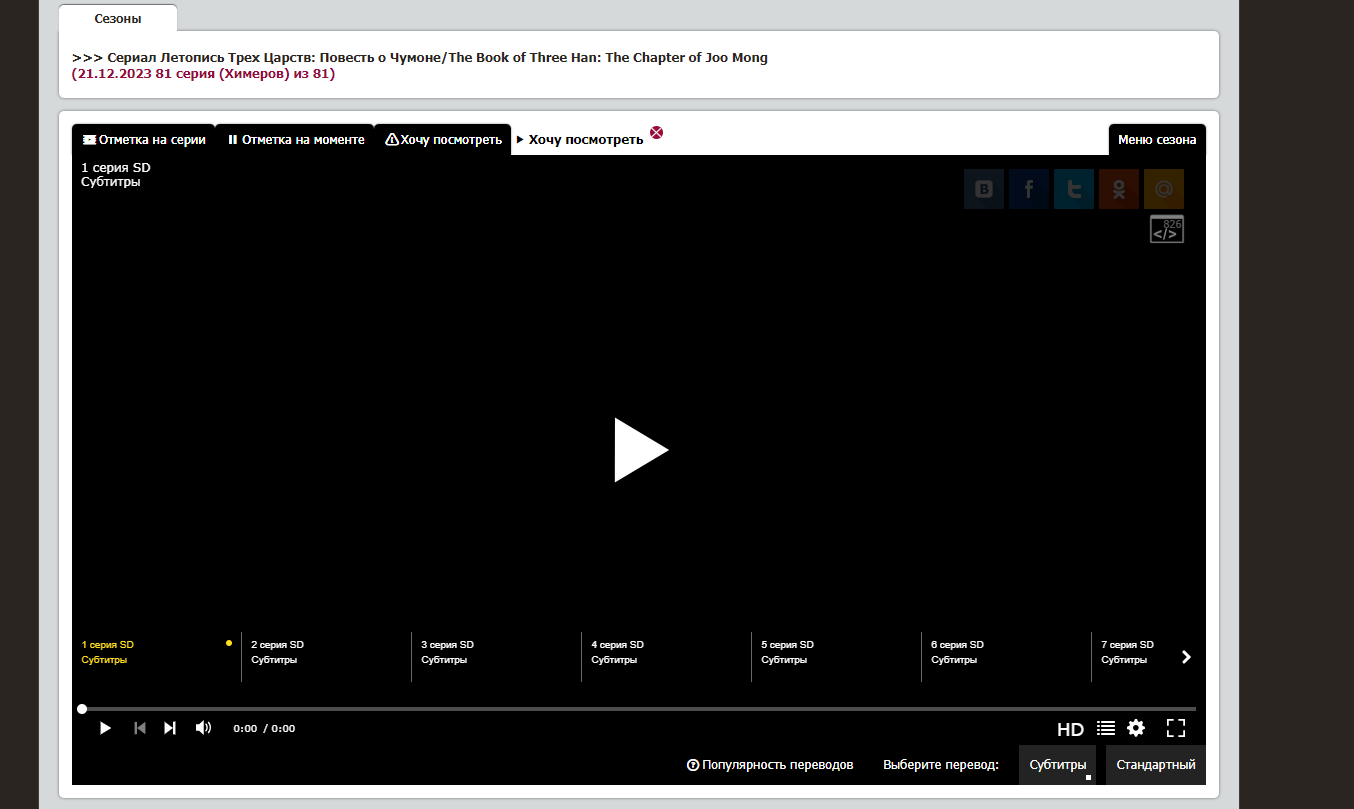Share video on VK icon
This screenshot has height=809, width=1354.
[x=983, y=189]
